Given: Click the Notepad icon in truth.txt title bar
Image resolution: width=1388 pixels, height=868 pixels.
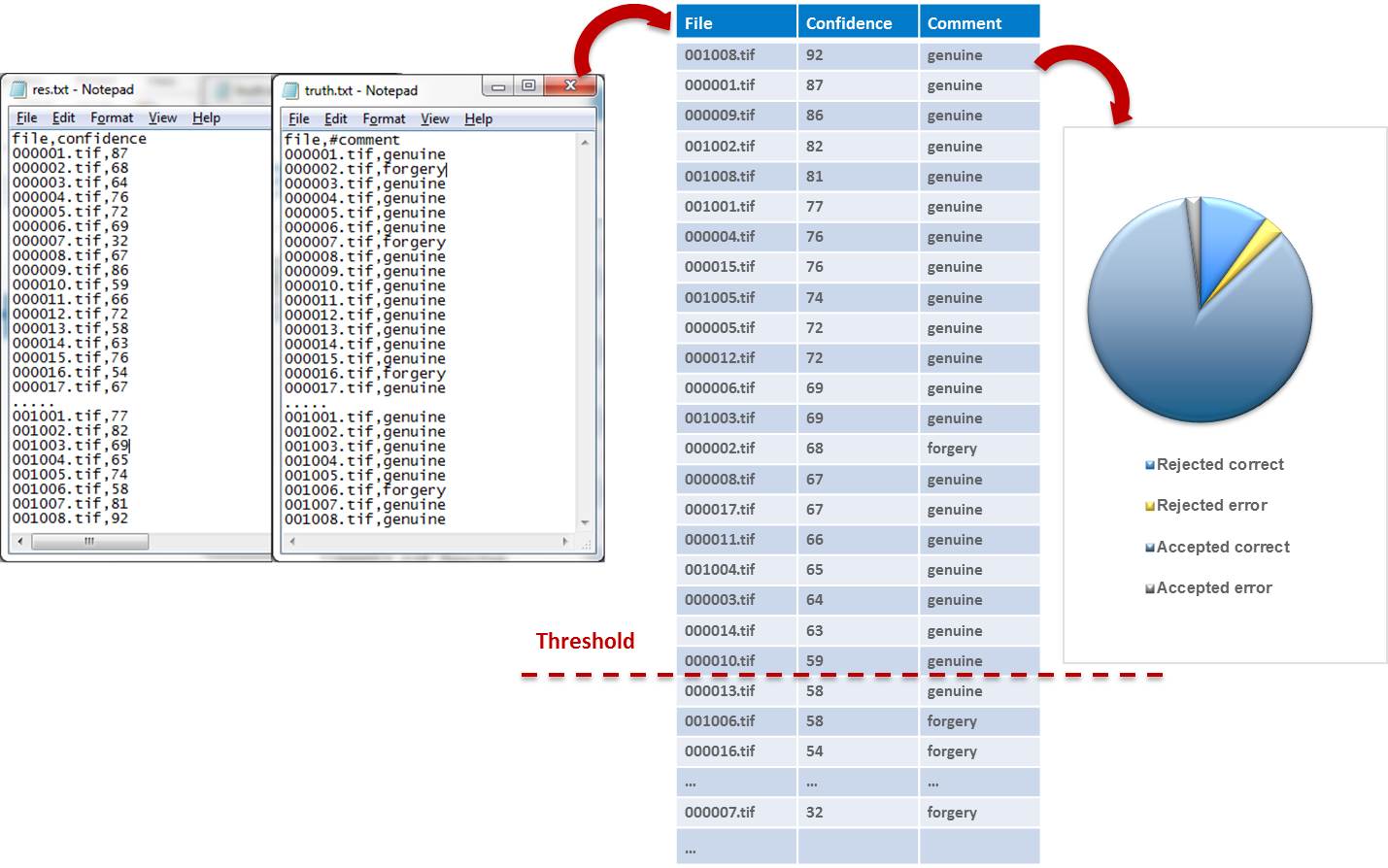Looking at the screenshot, I should pyautogui.click(x=290, y=90).
